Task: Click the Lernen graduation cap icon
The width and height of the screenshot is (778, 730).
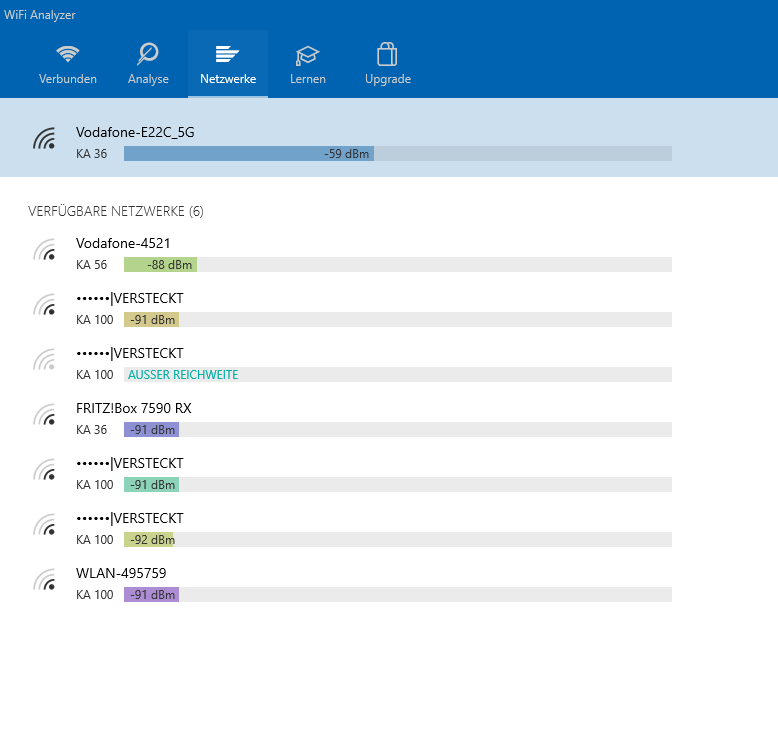Action: pyautogui.click(x=307, y=55)
